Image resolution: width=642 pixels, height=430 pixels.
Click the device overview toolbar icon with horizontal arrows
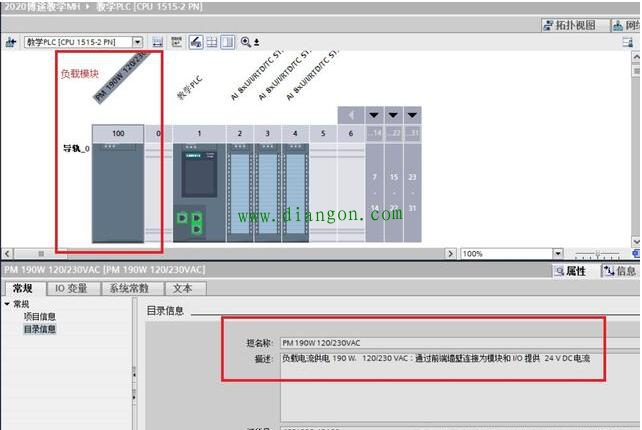click(x=158, y=42)
